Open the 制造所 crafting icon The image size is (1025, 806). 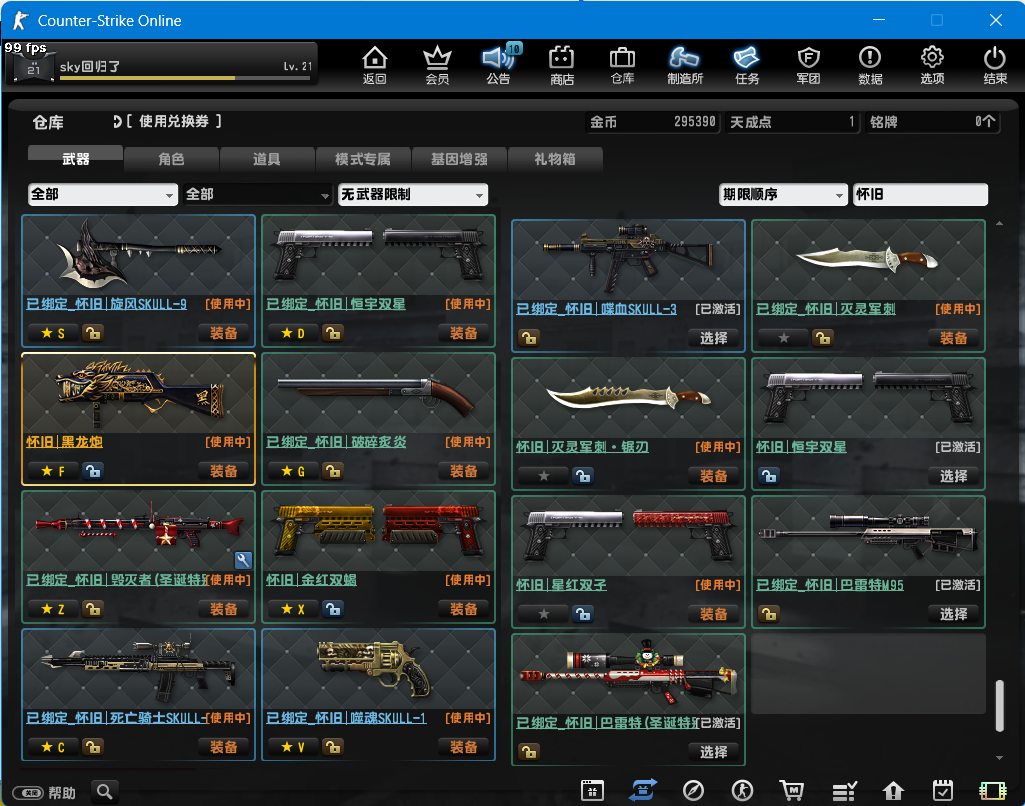coord(684,65)
